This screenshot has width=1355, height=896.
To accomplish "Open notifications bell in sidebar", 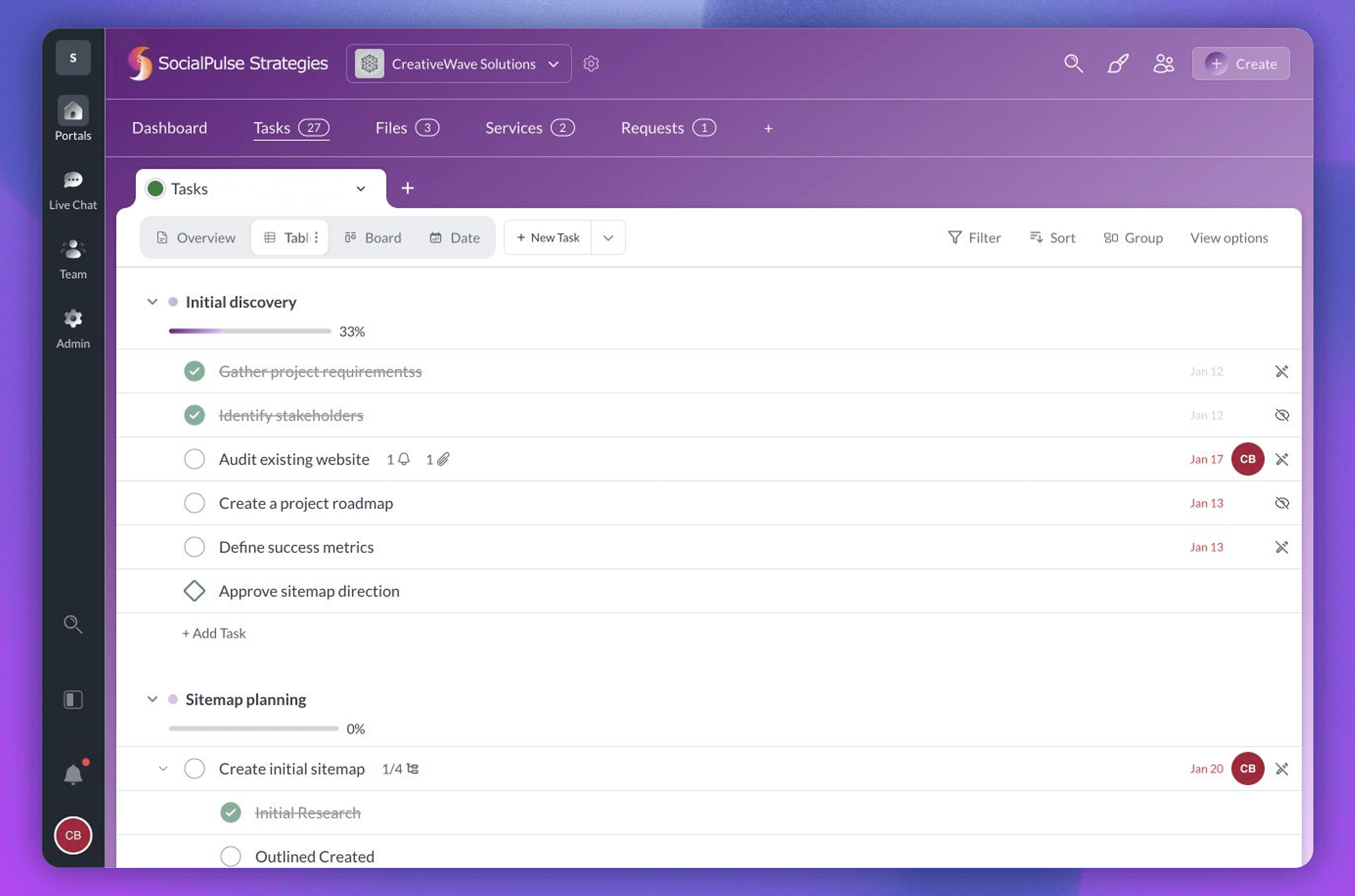I will click(74, 774).
